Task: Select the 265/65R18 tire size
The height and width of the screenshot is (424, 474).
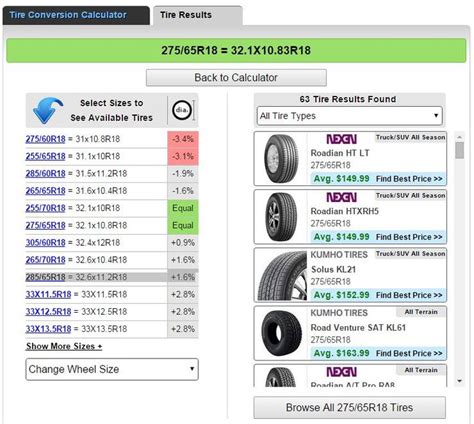Action: click(45, 191)
